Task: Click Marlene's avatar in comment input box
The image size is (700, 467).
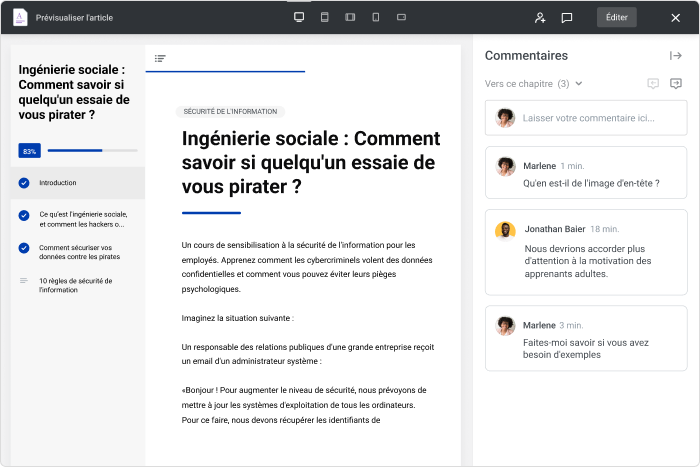Action: point(505,118)
